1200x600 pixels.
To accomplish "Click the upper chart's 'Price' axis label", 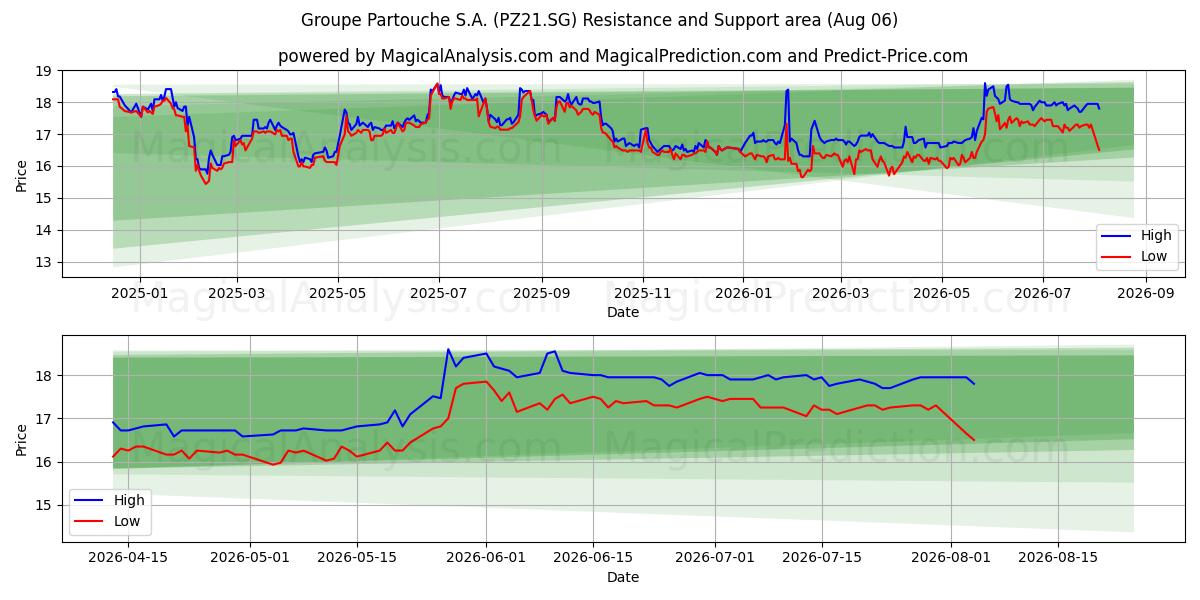I will pos(22,175).
